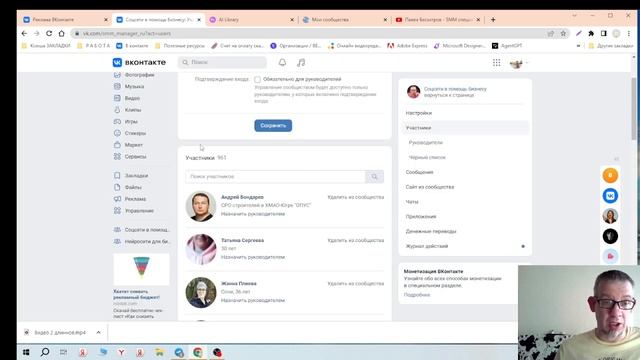Open VK notifications bell
Image resolution: width=640 pixels, height=360 pixels.
282,62
